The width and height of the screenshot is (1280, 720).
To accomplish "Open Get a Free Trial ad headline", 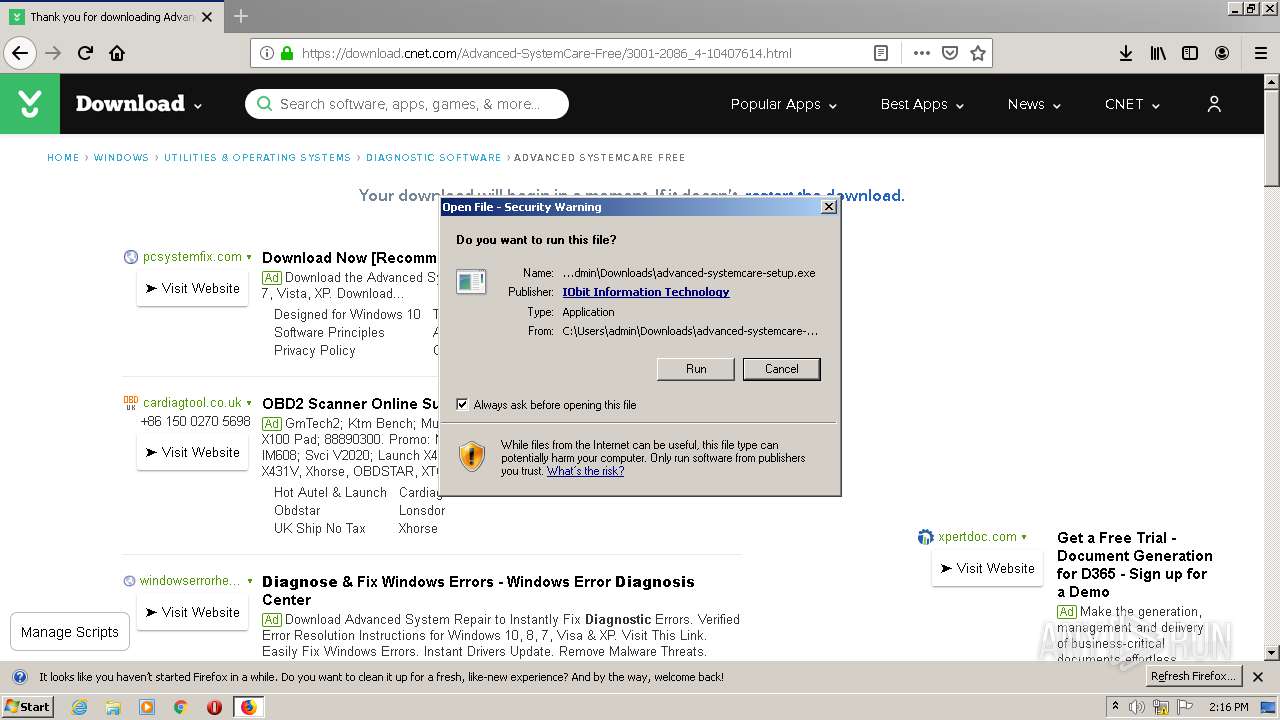I will click(x=1135, y=564).
